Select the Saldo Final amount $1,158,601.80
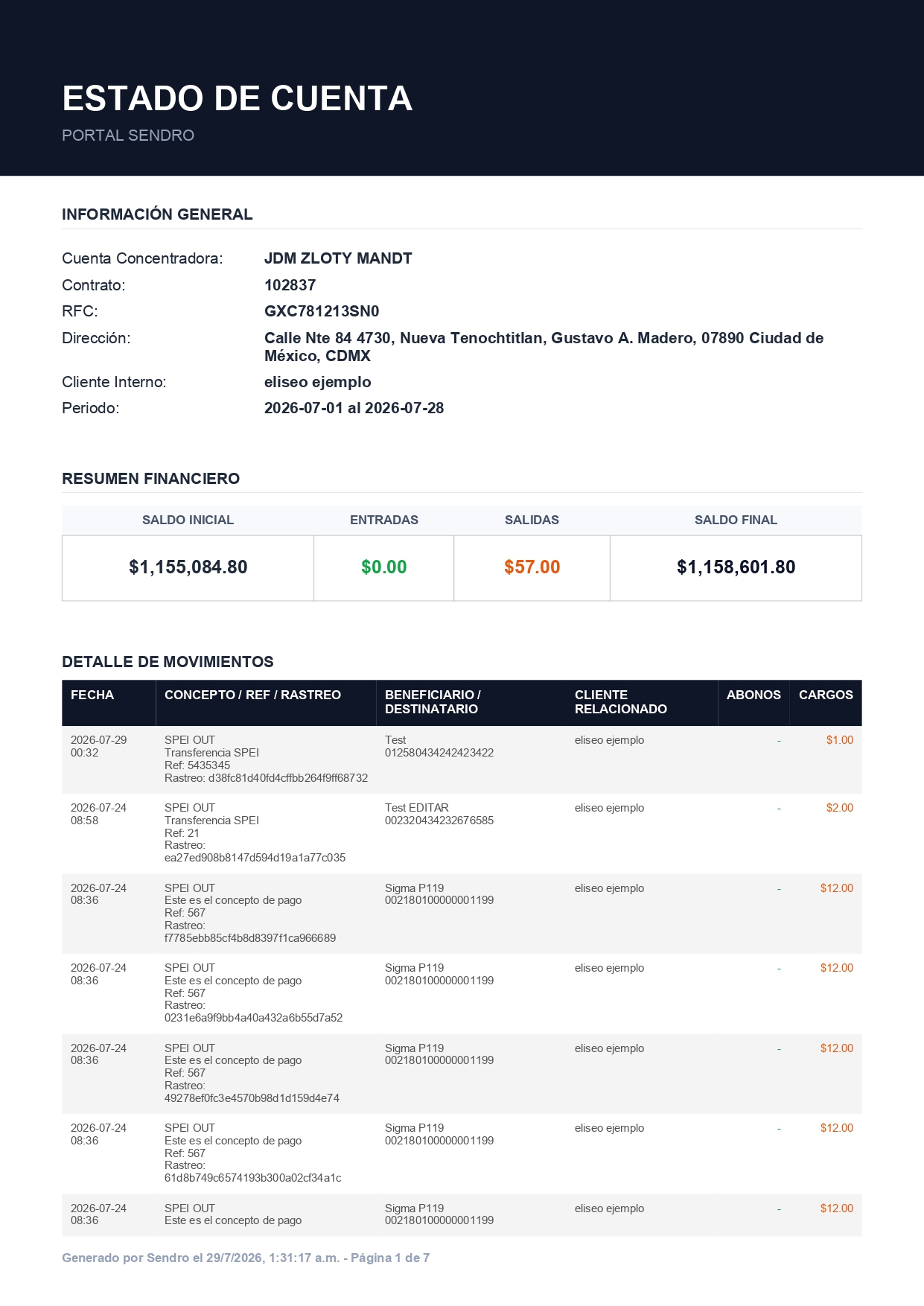This screenshot has width=924, height=1306. tap(736, 567)
